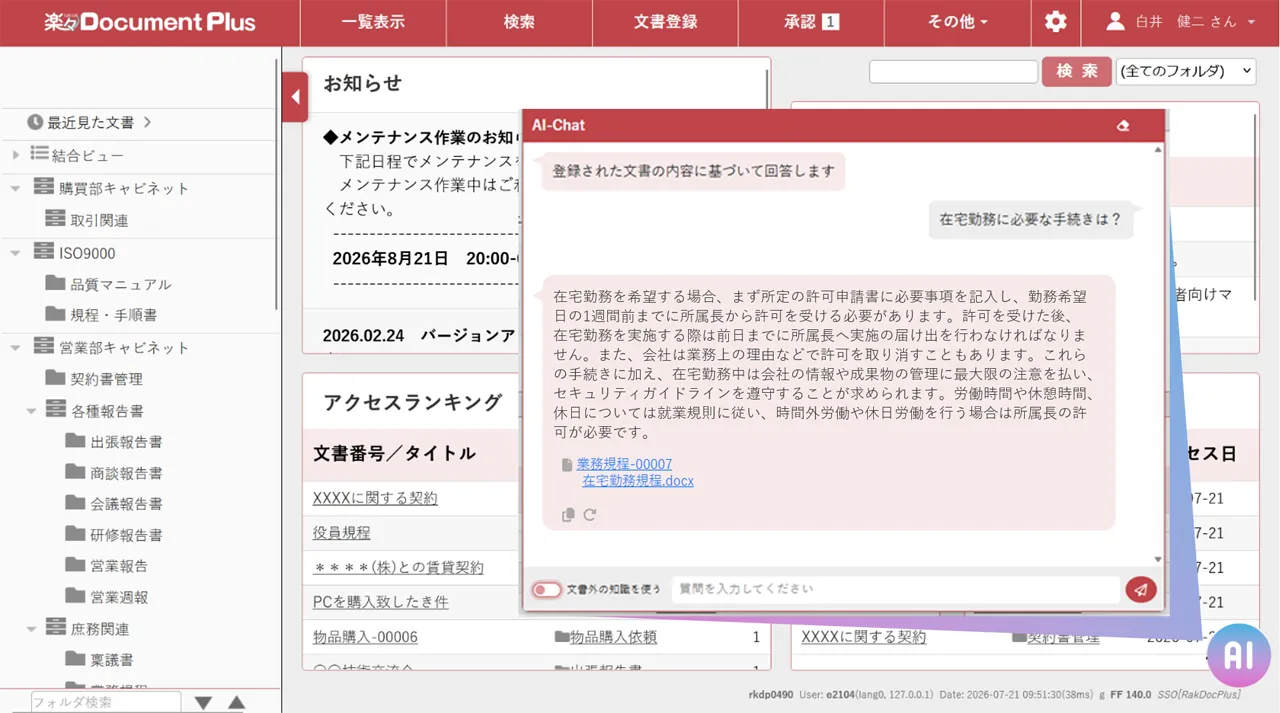Click the folder search down arrow
The width and height of the screenshot is (1280, 713).
tap(203, 703)
